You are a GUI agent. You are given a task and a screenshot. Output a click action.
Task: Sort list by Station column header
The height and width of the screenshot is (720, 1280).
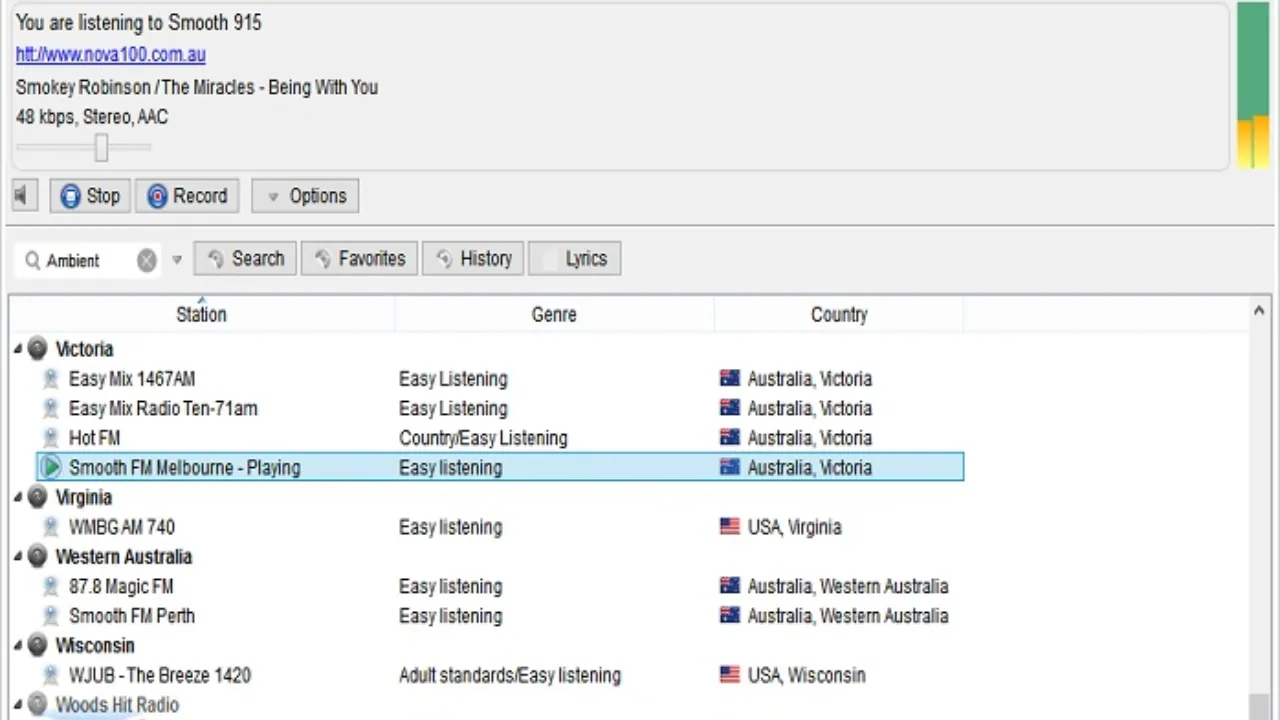201,314
